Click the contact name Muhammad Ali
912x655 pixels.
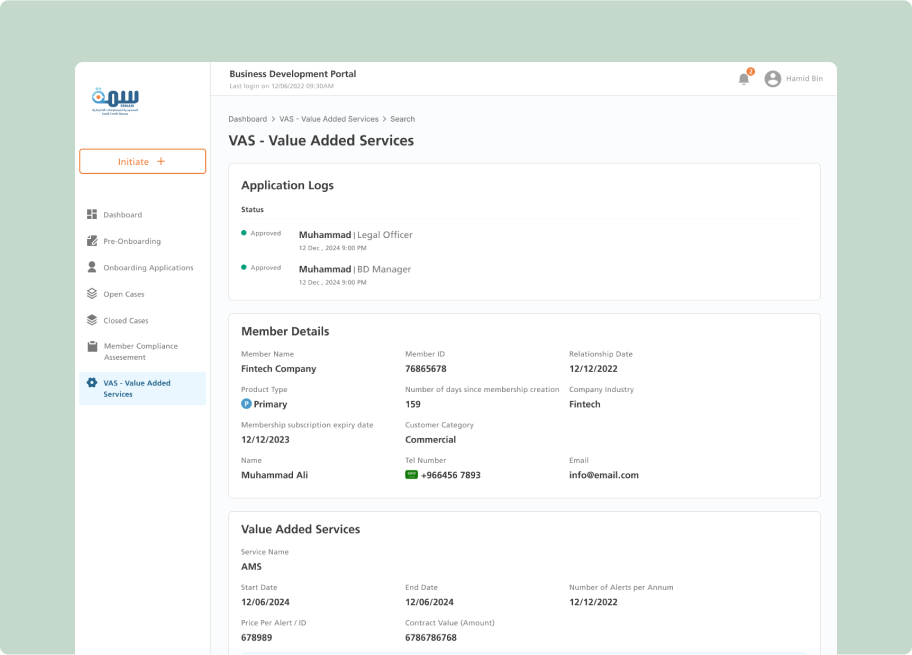pyautogui.click(x=275, y=475)
